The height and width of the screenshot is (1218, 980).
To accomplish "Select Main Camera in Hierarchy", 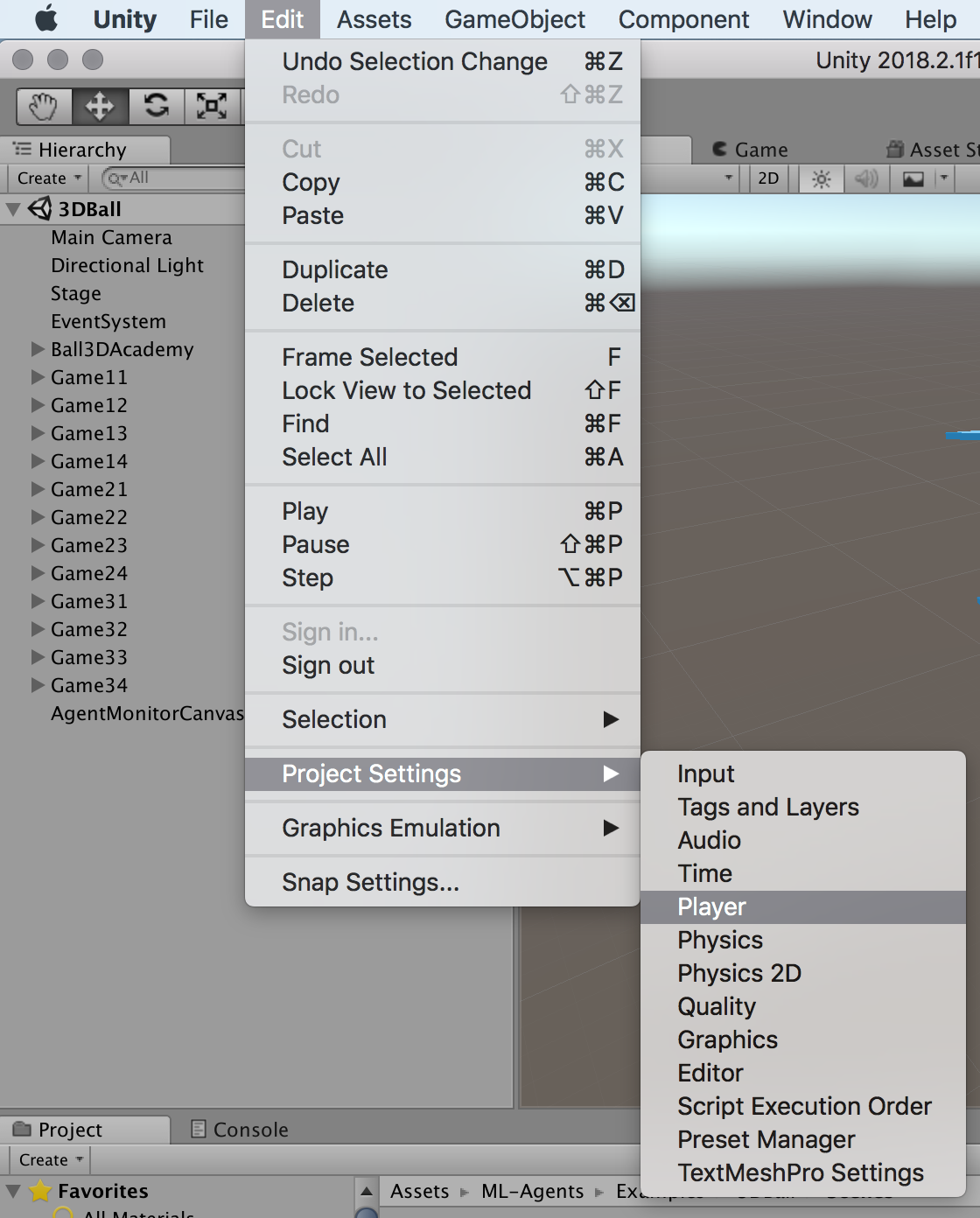I will (x=111, y=237).
